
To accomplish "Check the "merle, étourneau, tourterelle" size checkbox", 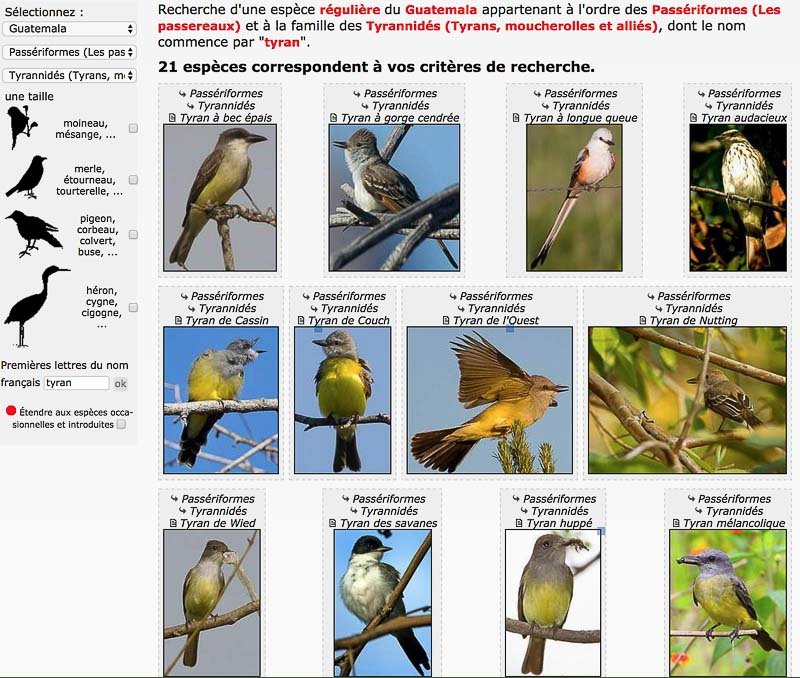I will [133, 180].
